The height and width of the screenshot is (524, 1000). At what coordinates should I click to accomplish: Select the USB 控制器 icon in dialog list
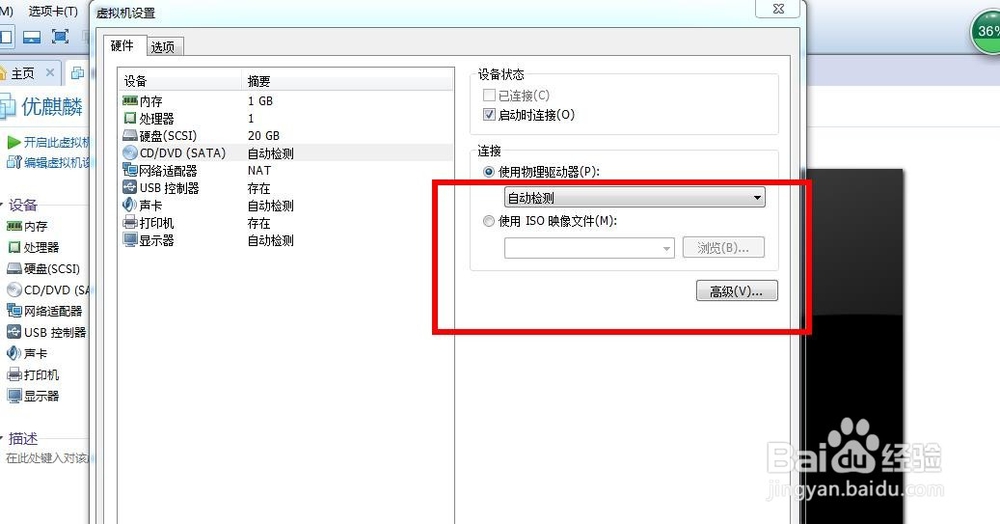click(130, 187)
